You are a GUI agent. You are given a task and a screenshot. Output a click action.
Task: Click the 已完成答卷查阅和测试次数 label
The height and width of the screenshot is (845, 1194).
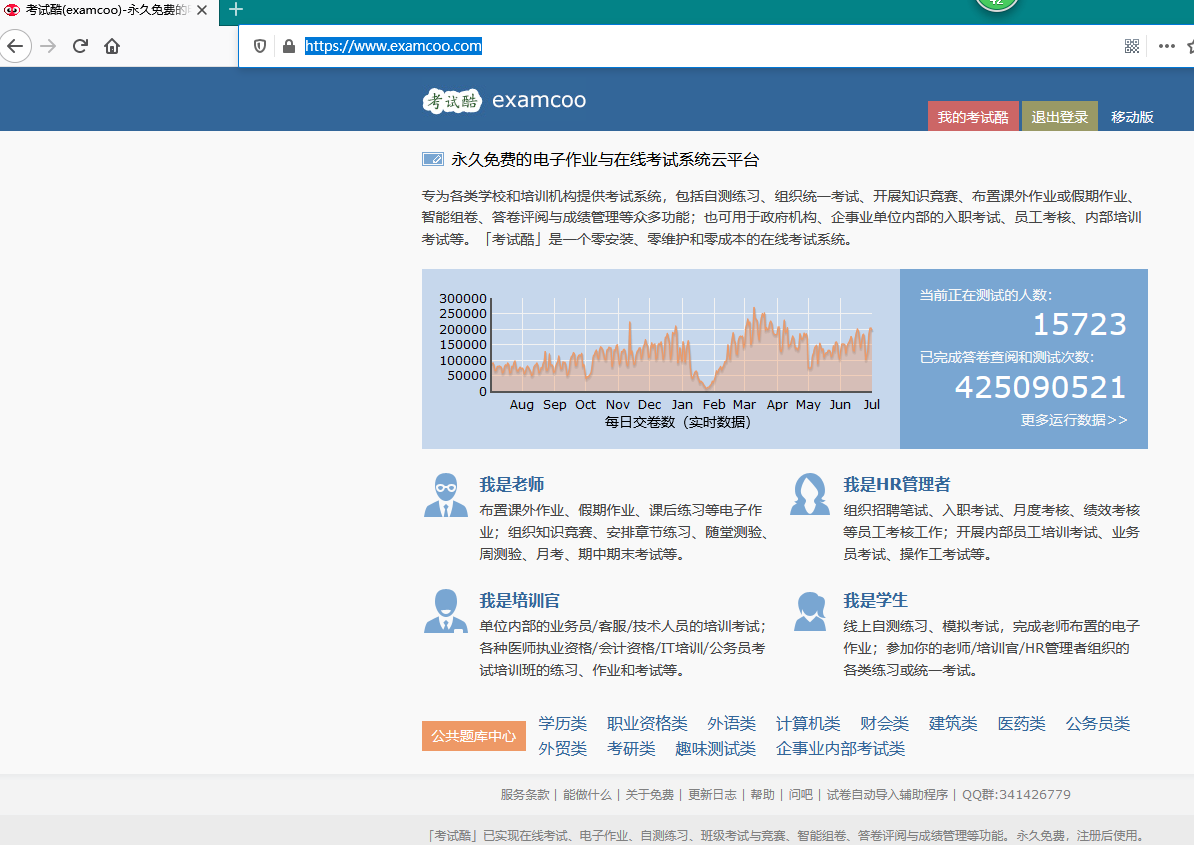[x=1007, y=357]
